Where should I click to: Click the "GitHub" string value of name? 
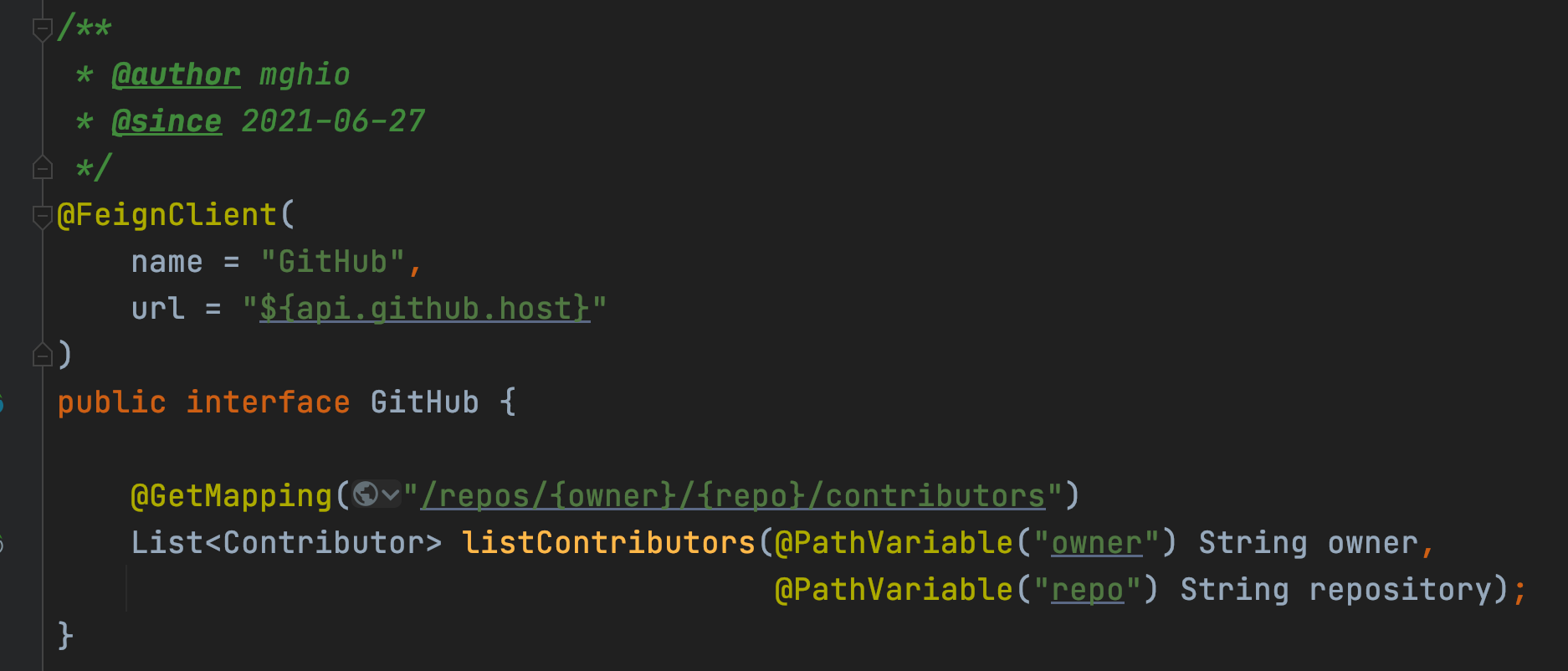pos(333,262)
